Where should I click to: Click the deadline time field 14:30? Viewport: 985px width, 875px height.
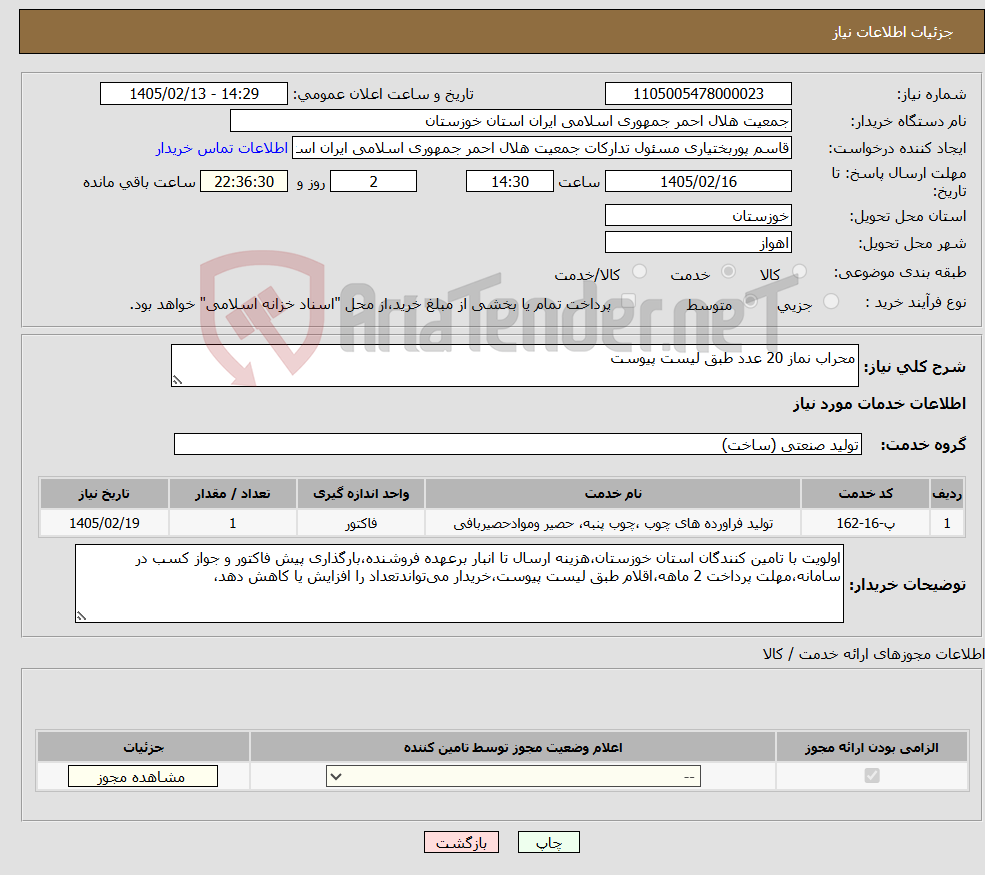(x=509, y=182)
